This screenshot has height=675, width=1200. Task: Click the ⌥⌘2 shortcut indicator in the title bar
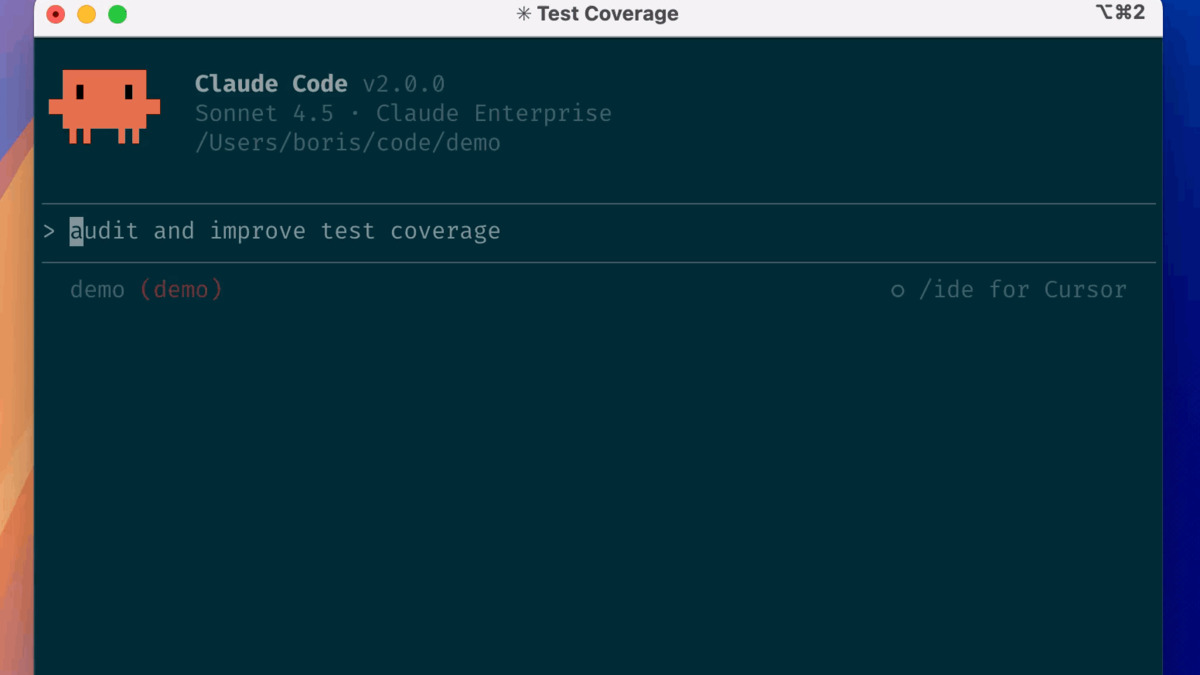click(1122, 13)
